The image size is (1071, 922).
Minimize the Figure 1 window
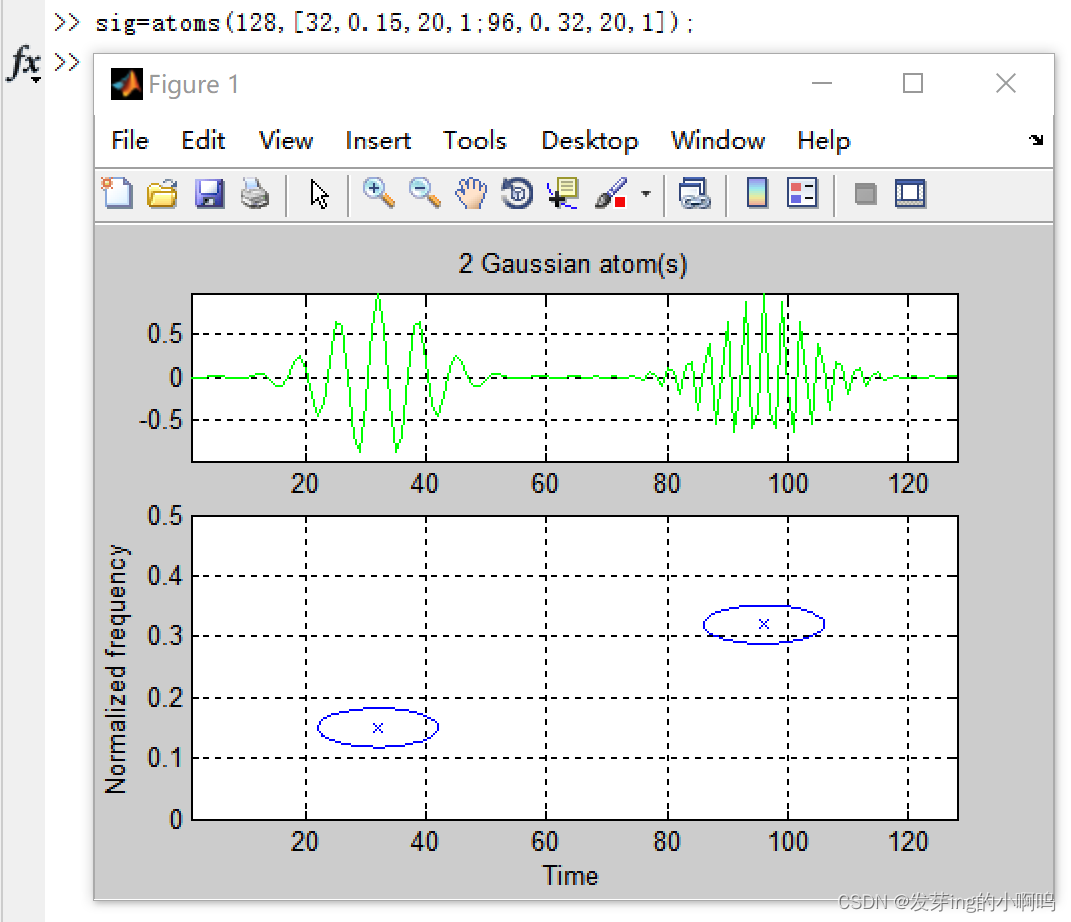[822, 83]
